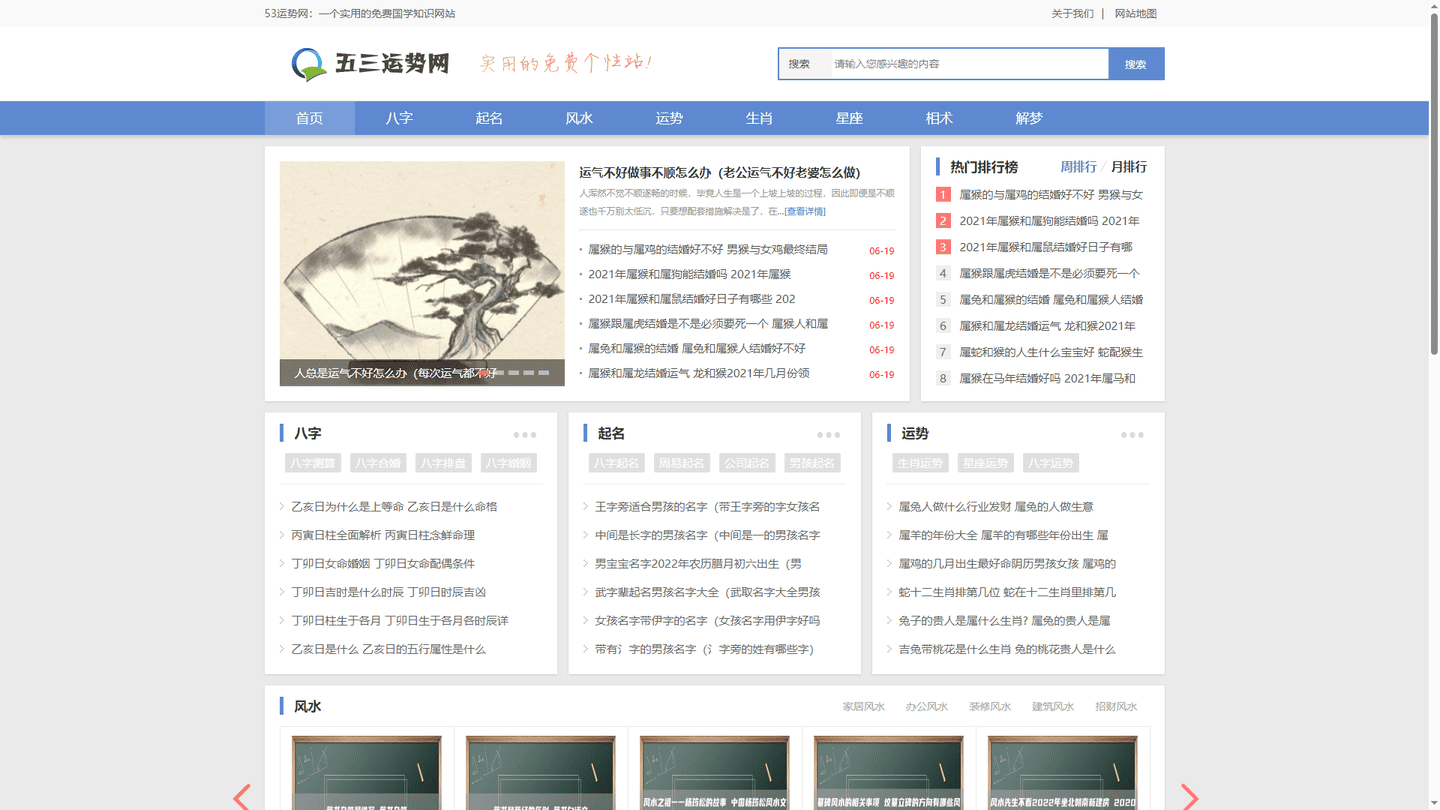Open article 蛇十二生肖排第几位
This screenshot has width=1440, height=810.
(1007, 592)
